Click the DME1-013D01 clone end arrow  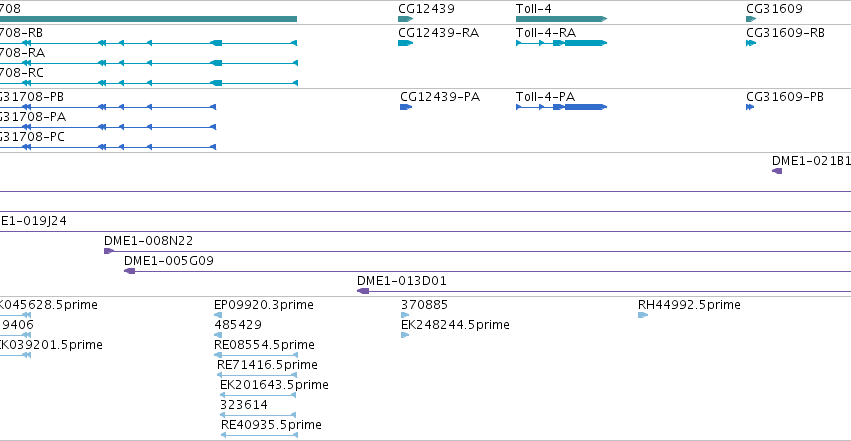pyautogui.click(x=363, y=291)
